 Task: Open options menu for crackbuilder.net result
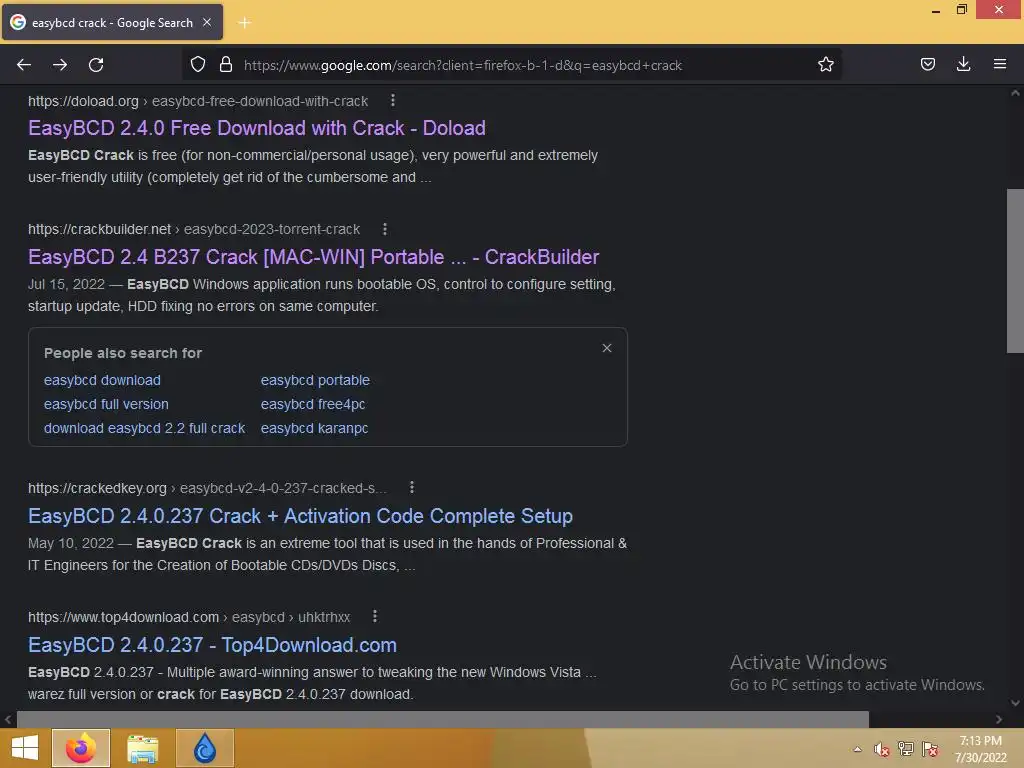[x=385, y=229]
